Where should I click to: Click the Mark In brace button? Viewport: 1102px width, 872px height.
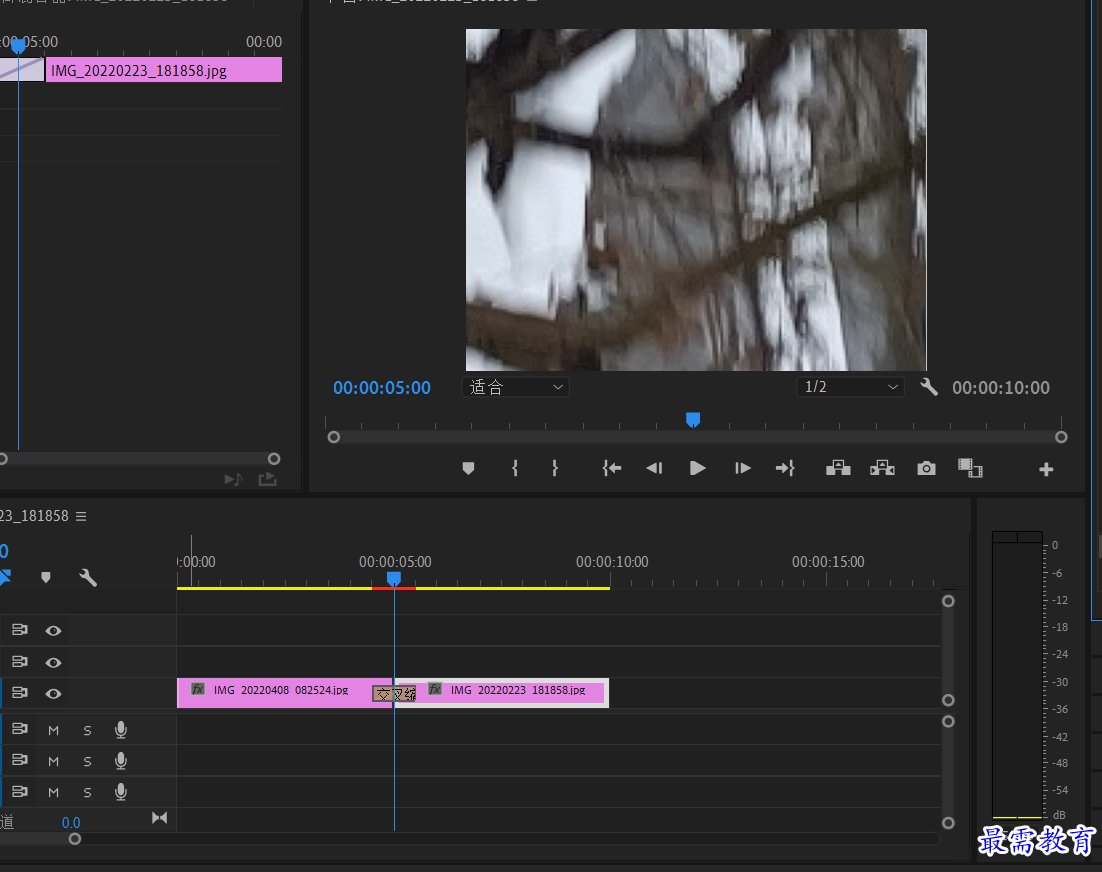[x=515, y=468]
